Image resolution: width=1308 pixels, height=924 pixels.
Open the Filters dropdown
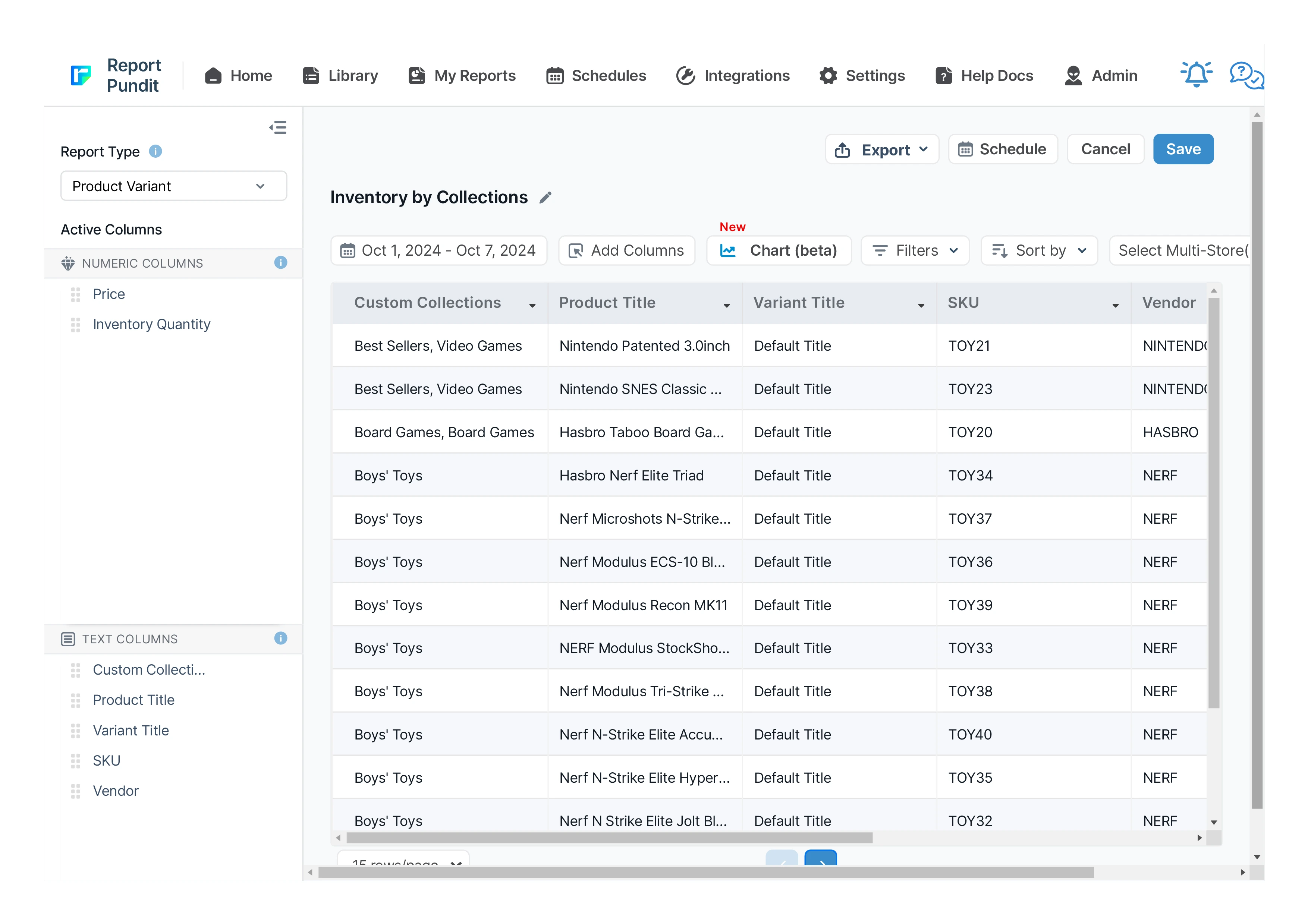tap(915, 250)
